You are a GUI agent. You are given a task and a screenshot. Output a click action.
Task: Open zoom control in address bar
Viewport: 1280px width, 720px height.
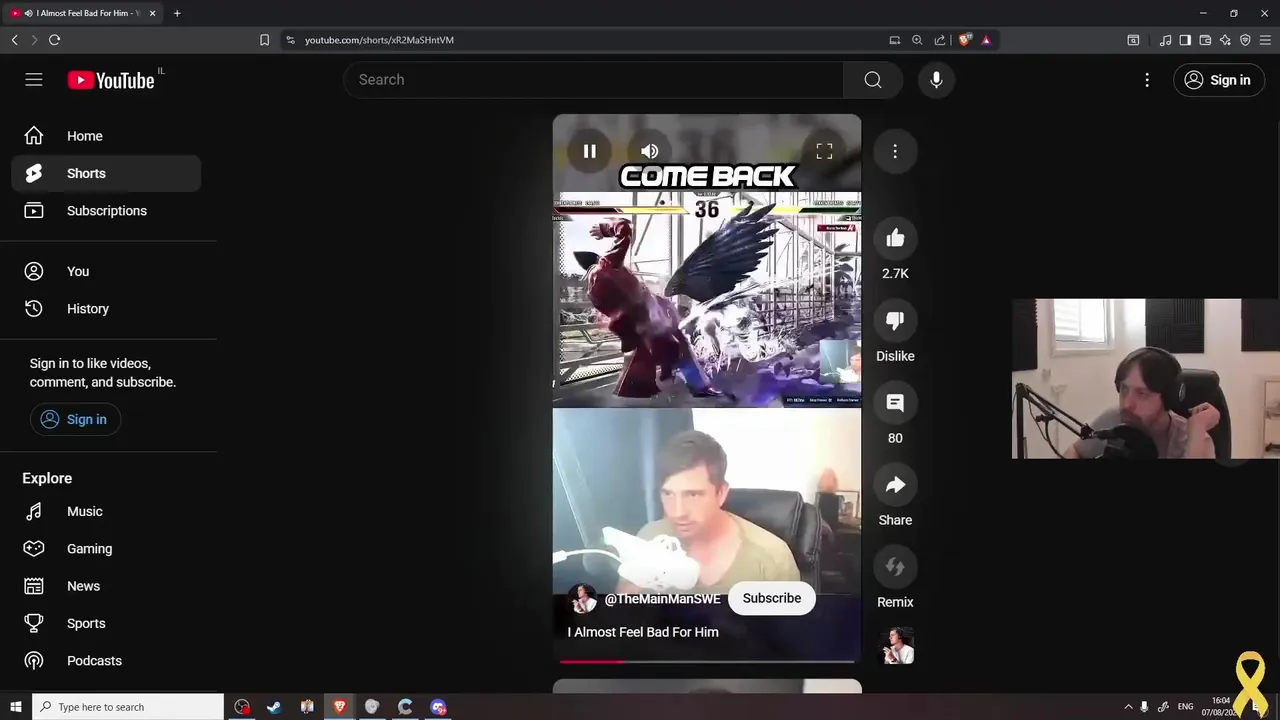click(917, 40)
